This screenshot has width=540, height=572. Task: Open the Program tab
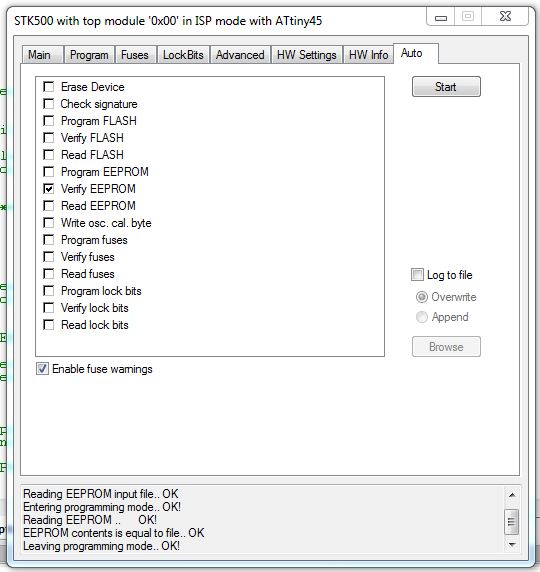[x=89, y=55]
